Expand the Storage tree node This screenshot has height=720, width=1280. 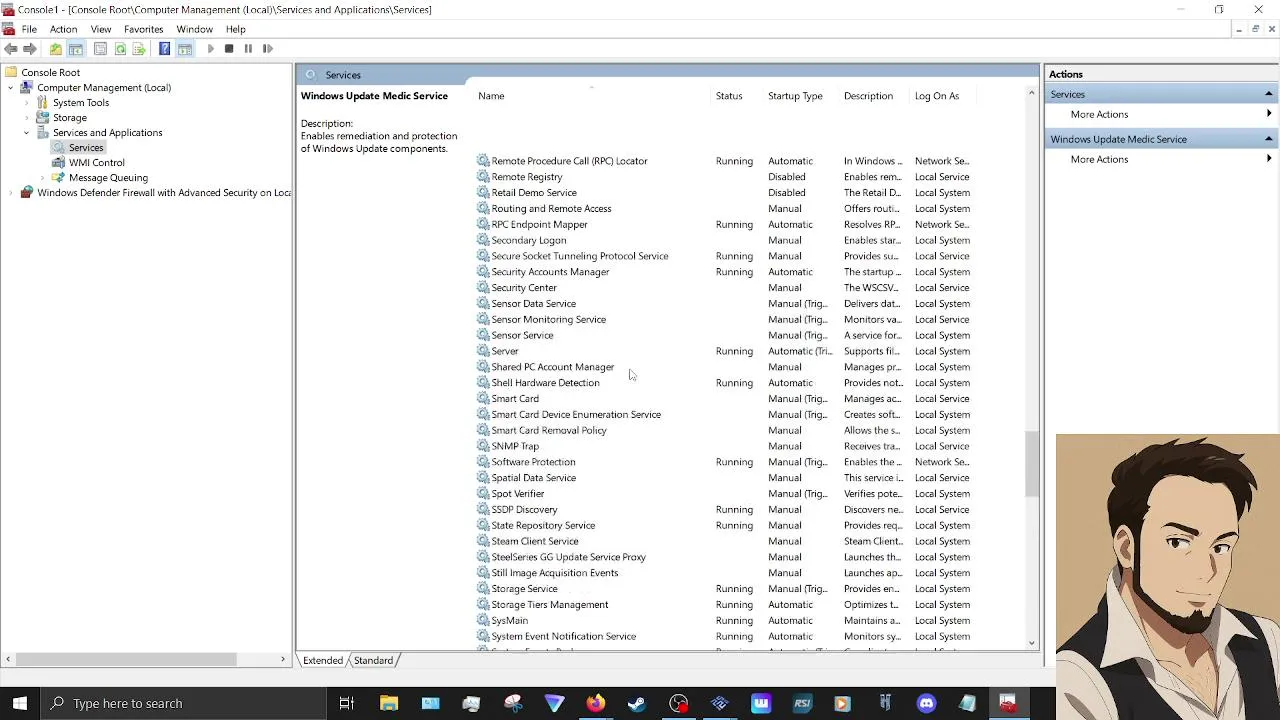click(27, 117)
